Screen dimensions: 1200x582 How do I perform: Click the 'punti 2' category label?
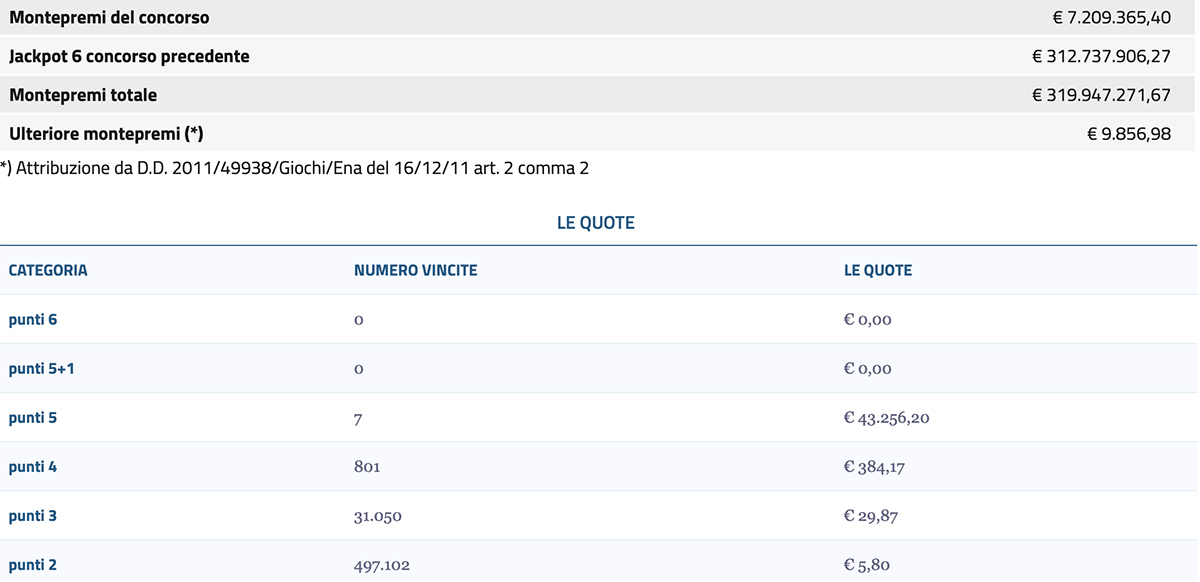click(33, 565)
